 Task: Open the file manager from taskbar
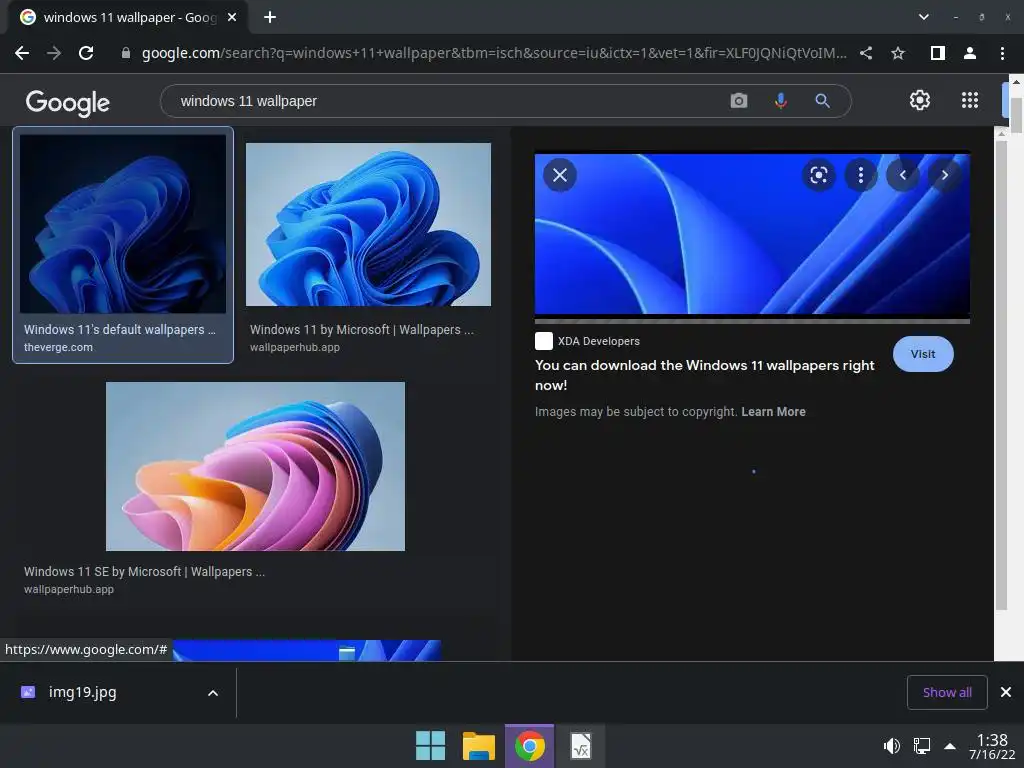coord(479,746)
